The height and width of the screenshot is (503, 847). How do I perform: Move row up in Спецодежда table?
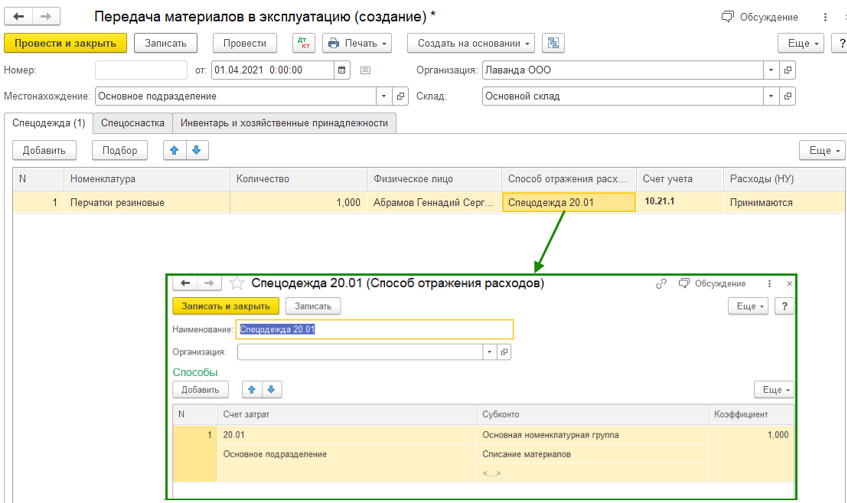175,150
